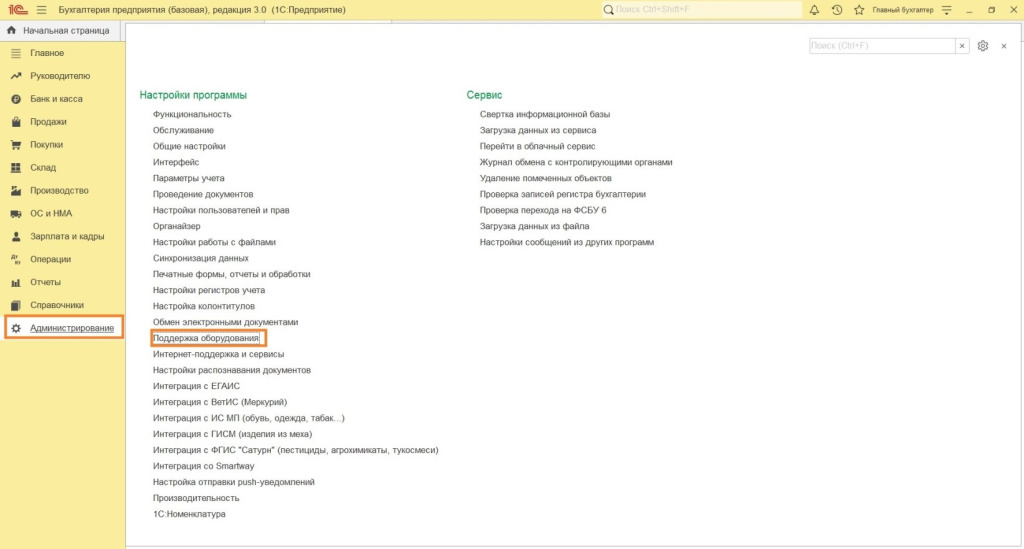Click the gear icon next to panel search

point(983,46)
